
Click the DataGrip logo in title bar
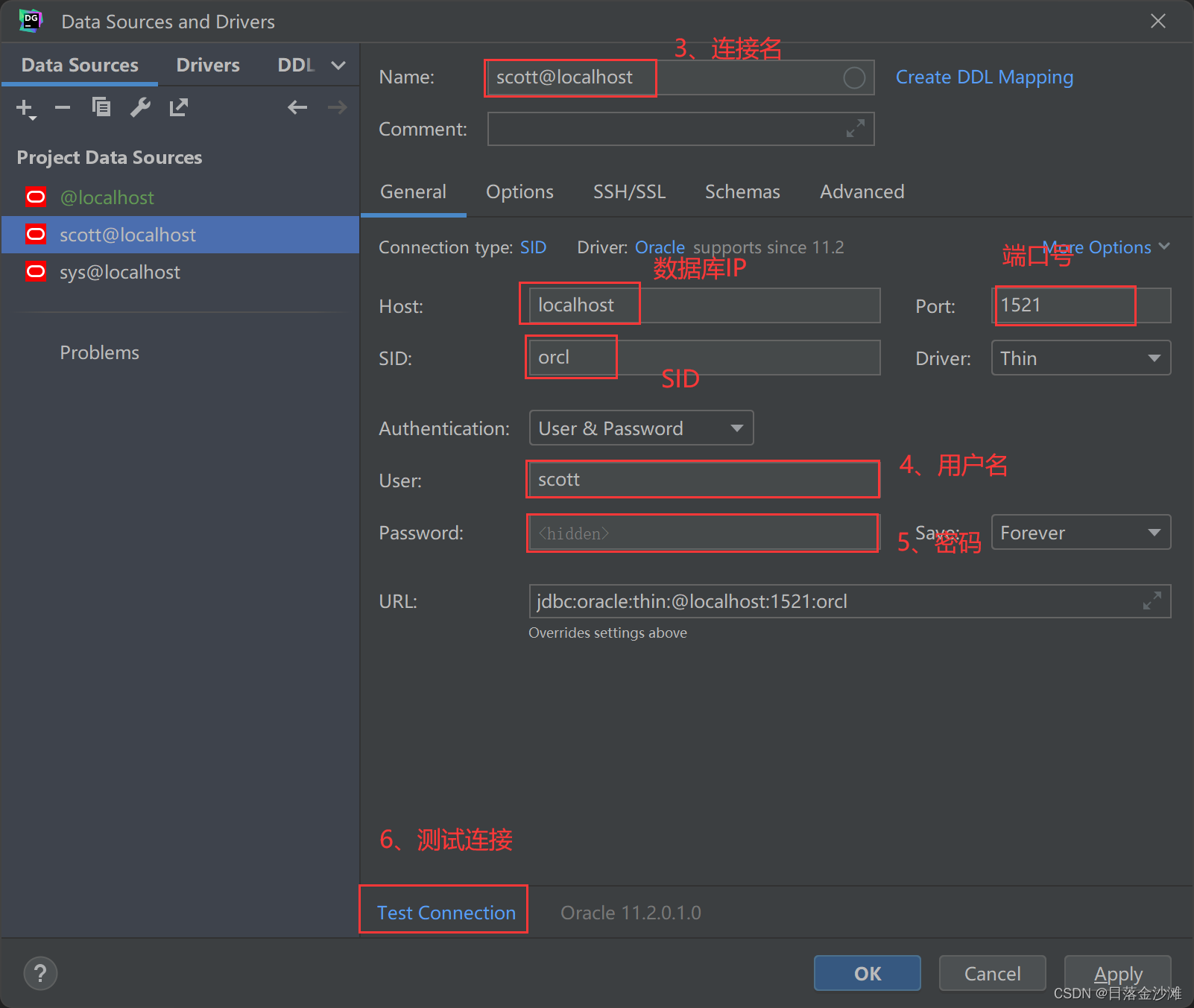31,21
